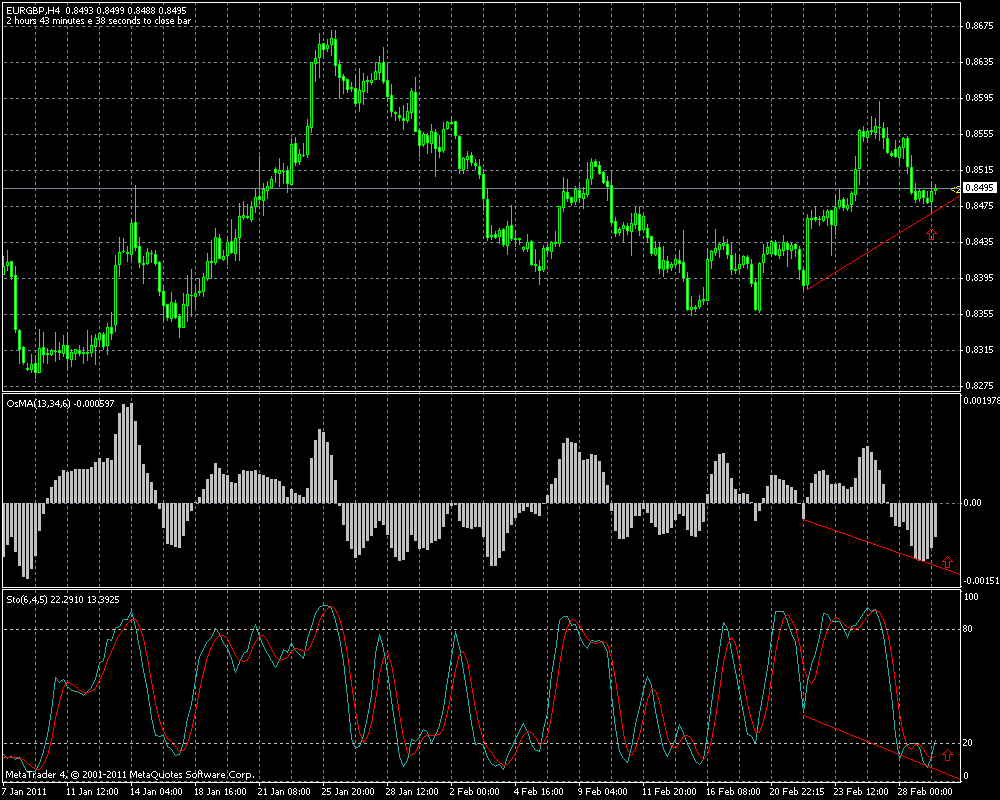Click the '7 Jan 2011' time axis label
This screenshot has height=800, width=1000.
pyautogui.click(x=25, y=792)
